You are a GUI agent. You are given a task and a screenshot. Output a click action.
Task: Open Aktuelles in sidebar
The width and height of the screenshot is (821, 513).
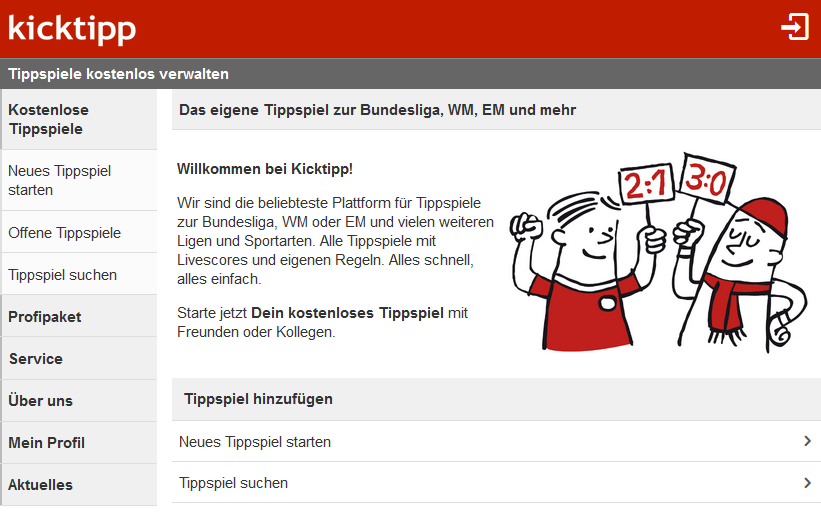point(79,484)
